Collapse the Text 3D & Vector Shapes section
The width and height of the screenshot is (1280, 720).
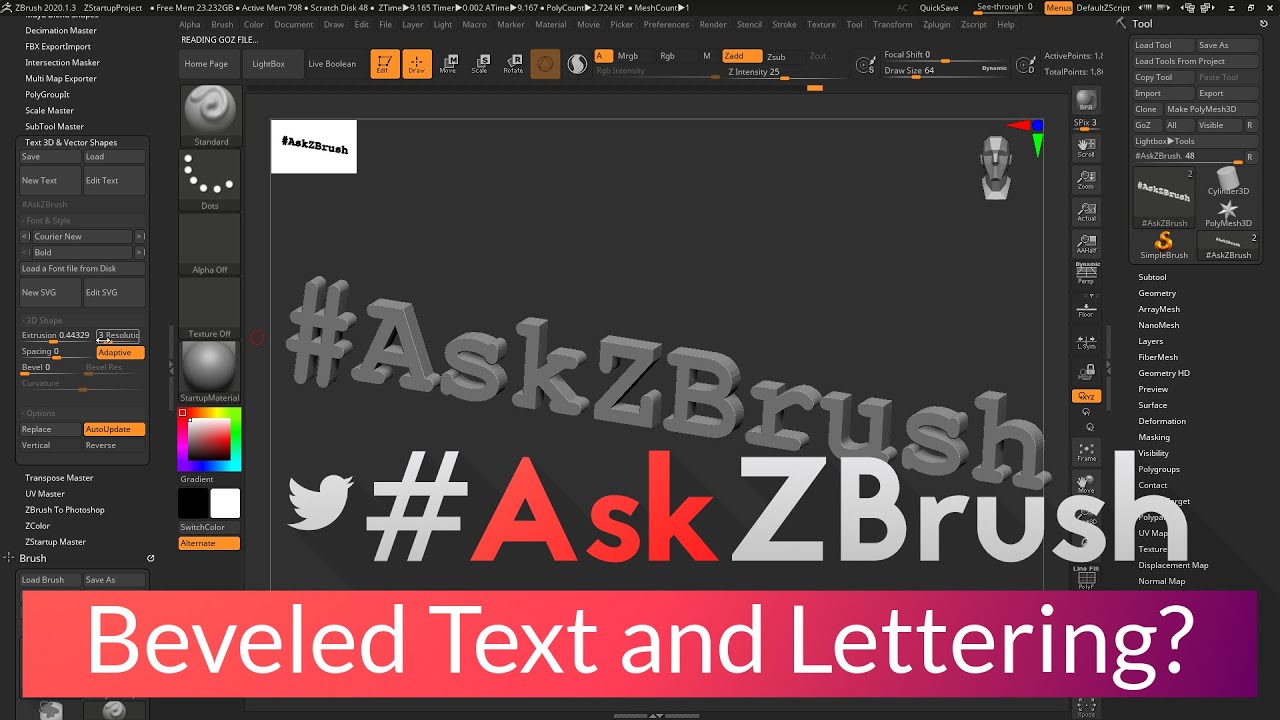71,142
